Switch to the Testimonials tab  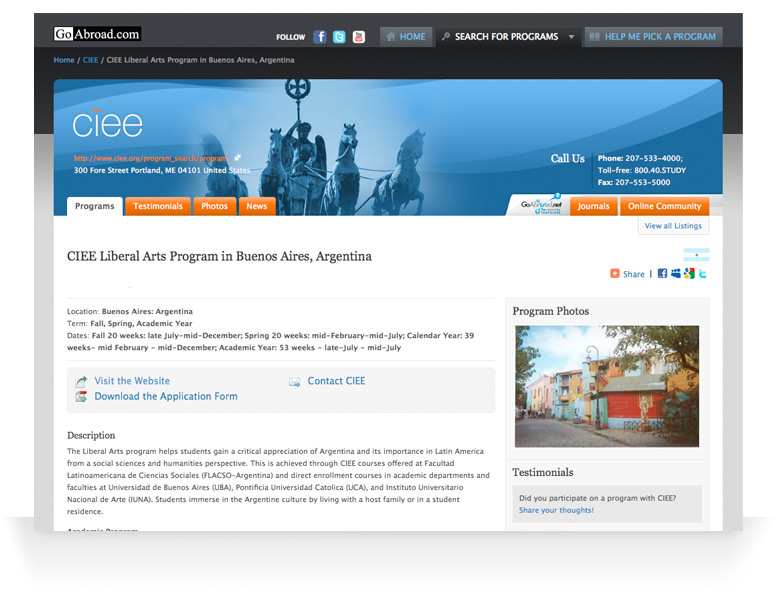pyautogui.click(x=157, y=206)
